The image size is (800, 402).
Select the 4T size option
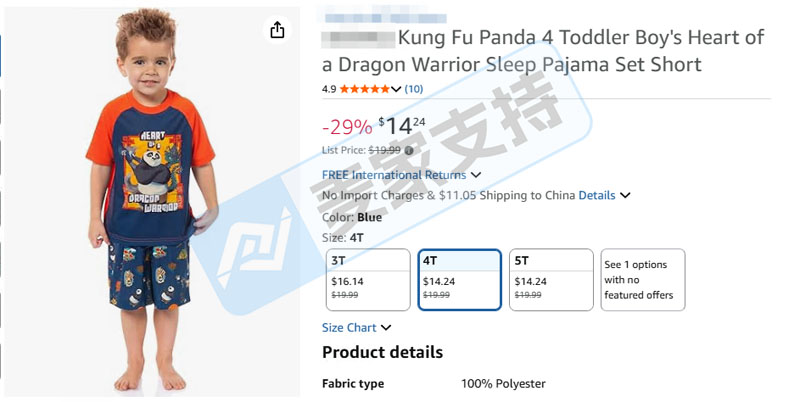[460, 280]
